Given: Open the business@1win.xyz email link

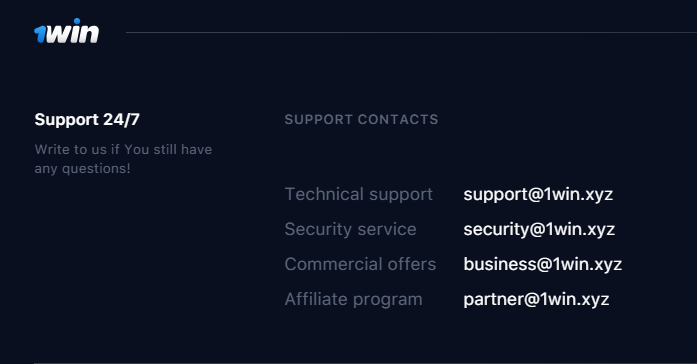Looking at the screenshot, I should pos(542,264).
